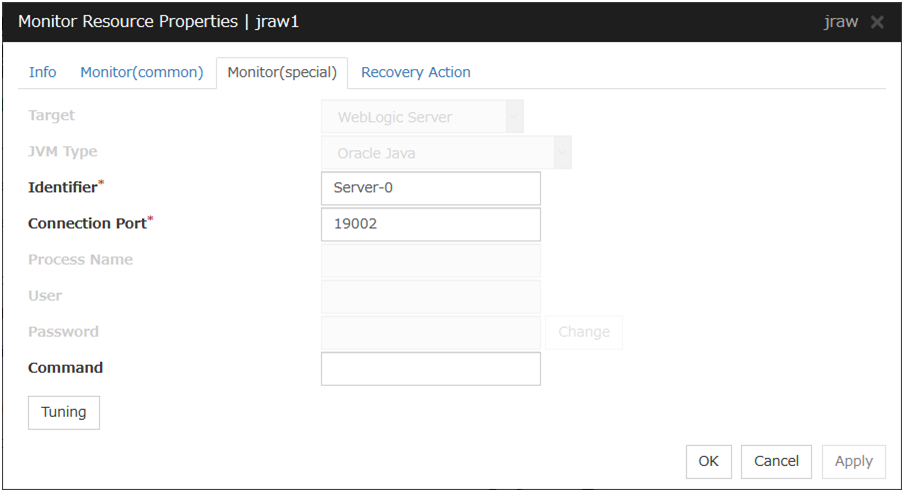Confirm the dialog with OK
This screenshot has width=904, height=492.
[709, 461]
